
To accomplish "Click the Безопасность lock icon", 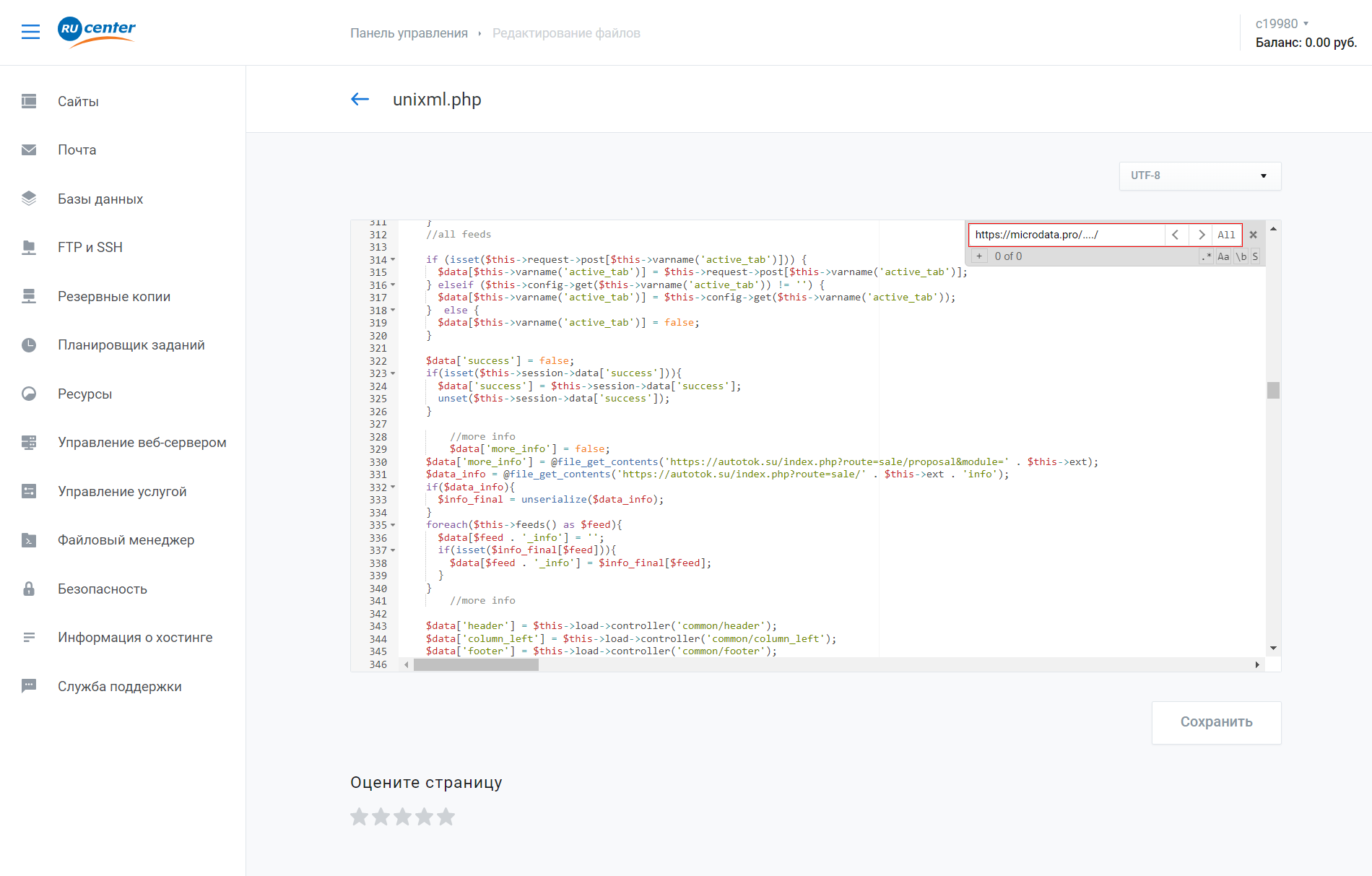I will click(x=29, y=589).
